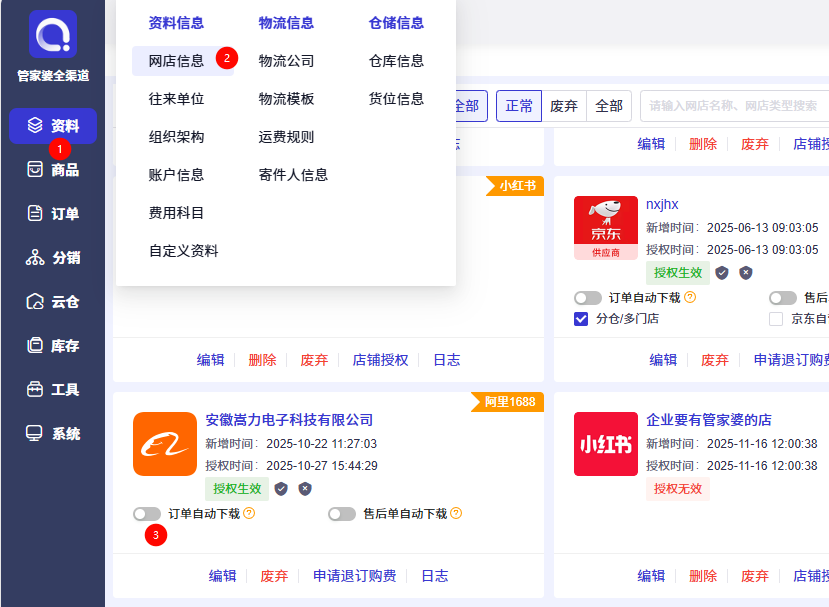Toggle 订单自动下载 for nxjhx store
The width and height of the screenshot is (829, 607).
click(x=588, y=298)
